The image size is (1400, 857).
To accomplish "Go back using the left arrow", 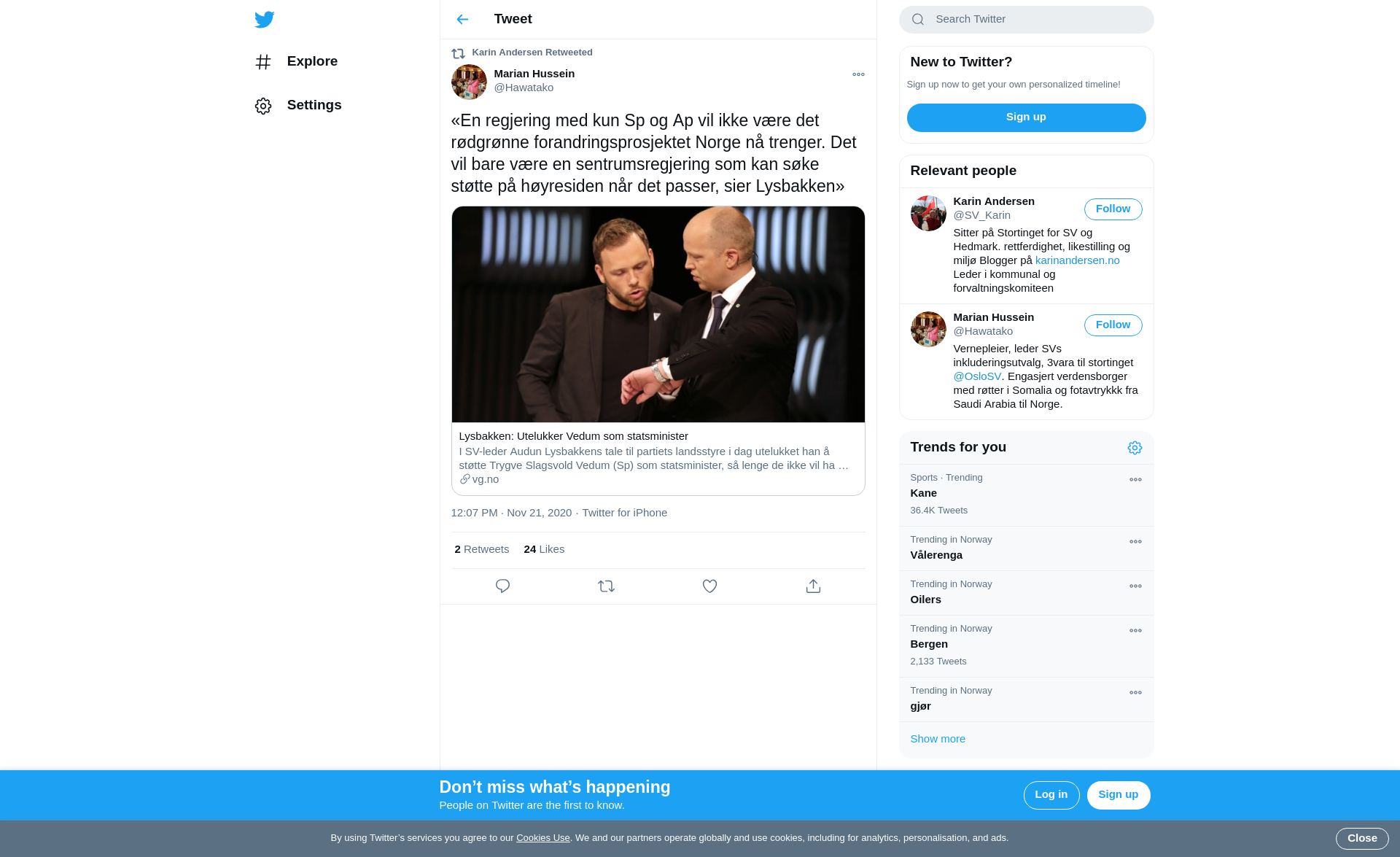I will (x=462, y=20).
